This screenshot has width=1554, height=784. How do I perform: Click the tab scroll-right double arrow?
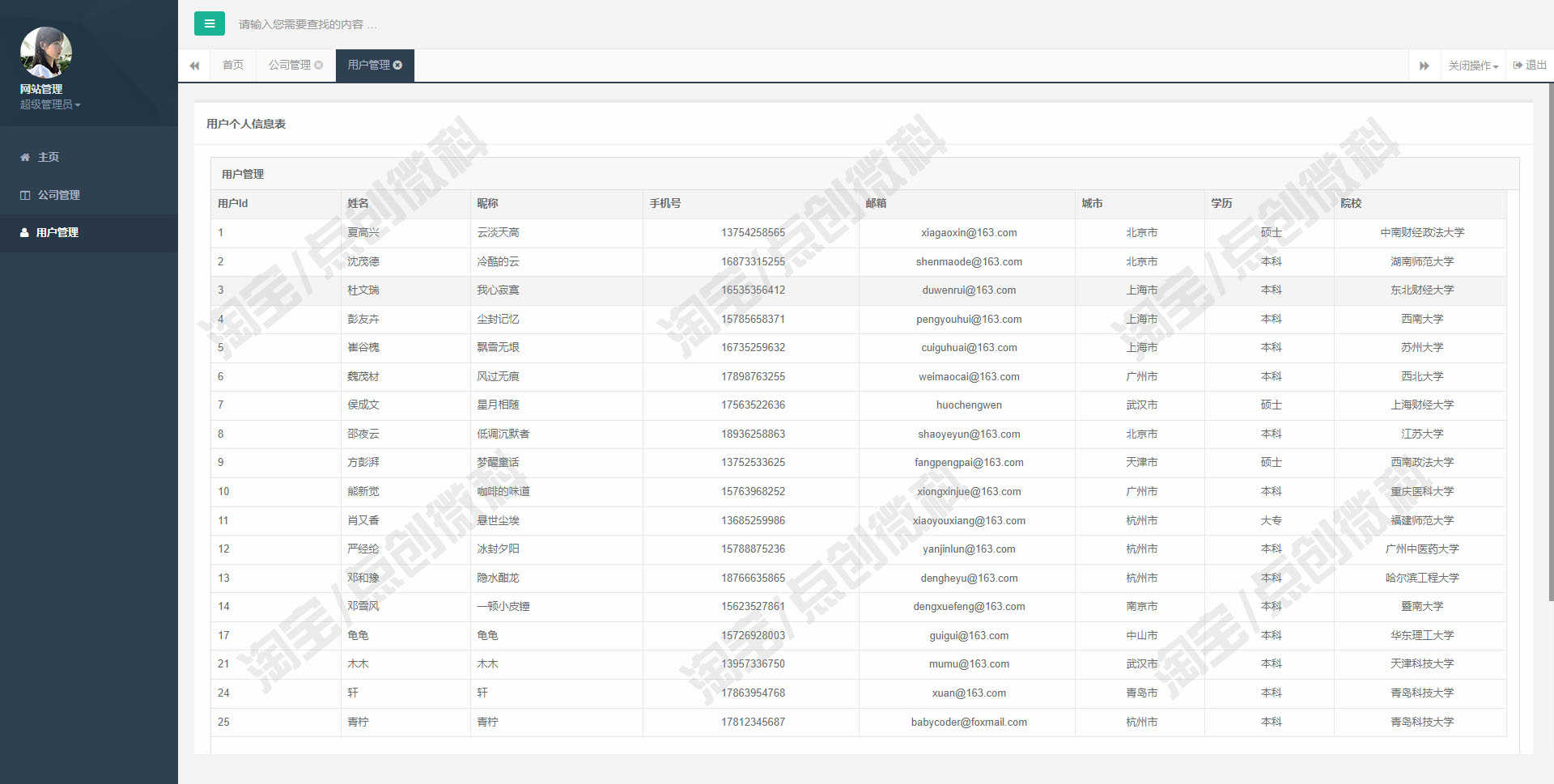[1424, 66]
